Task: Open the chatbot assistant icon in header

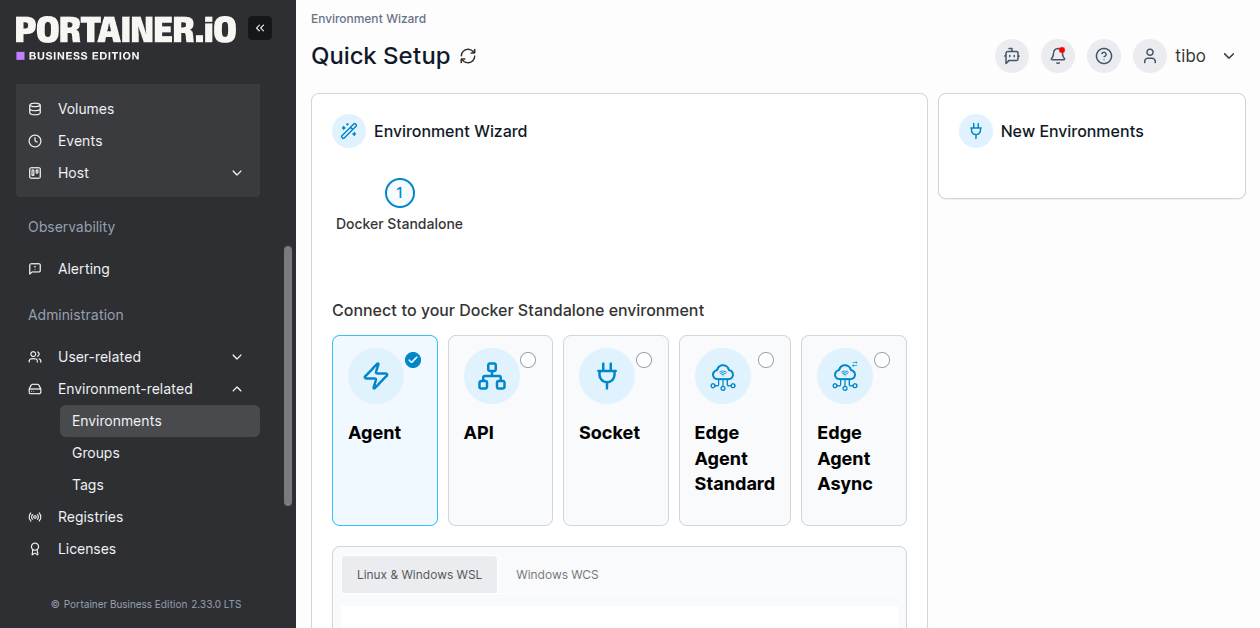Action: (x=1012, y=56)
